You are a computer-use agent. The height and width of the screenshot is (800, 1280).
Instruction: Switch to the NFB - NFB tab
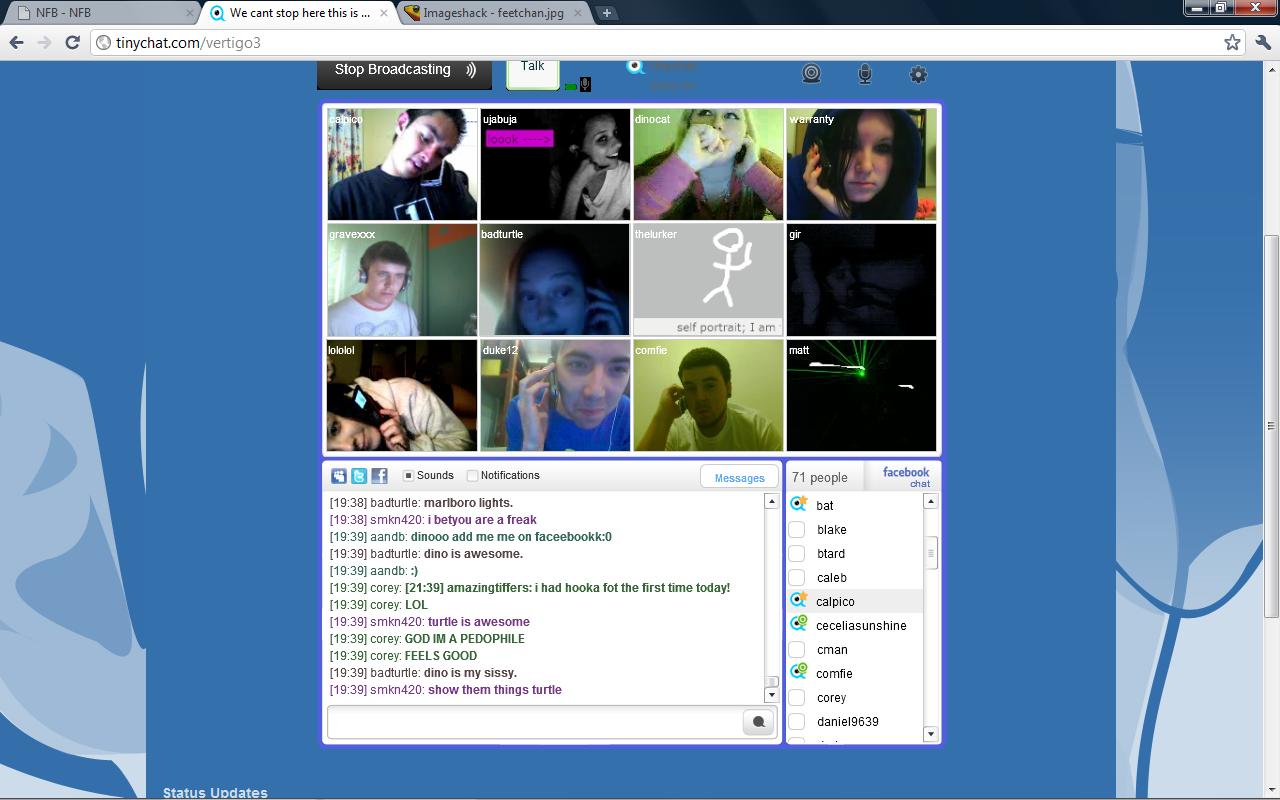pos(100,13)
